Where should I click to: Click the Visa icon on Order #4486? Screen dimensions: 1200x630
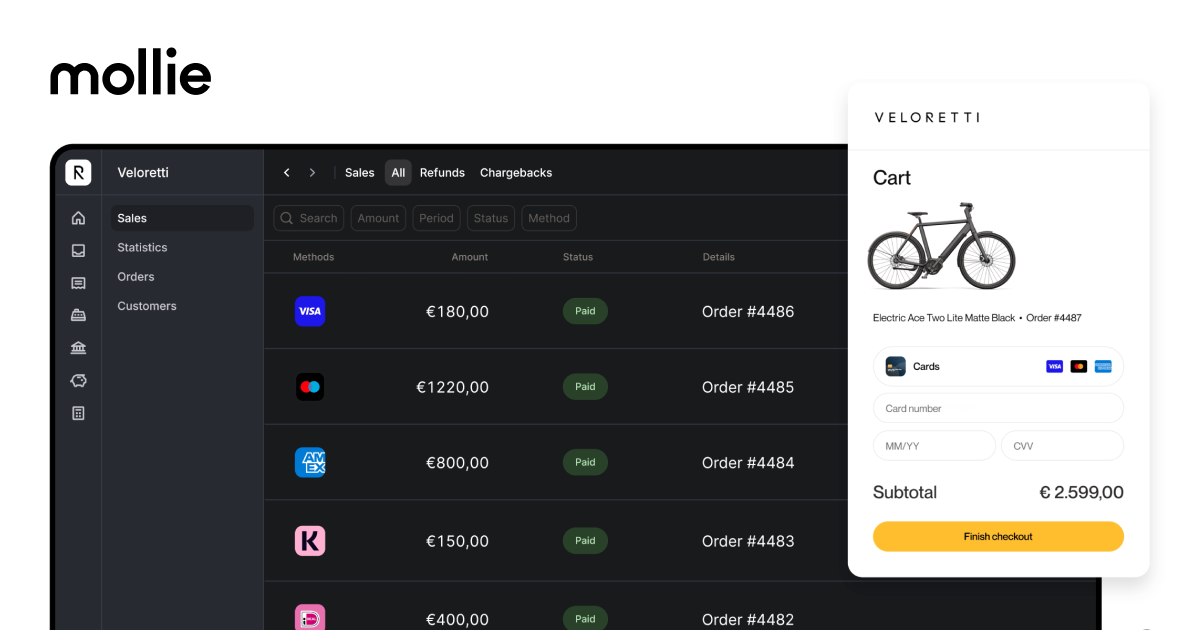tap(310, 311)
